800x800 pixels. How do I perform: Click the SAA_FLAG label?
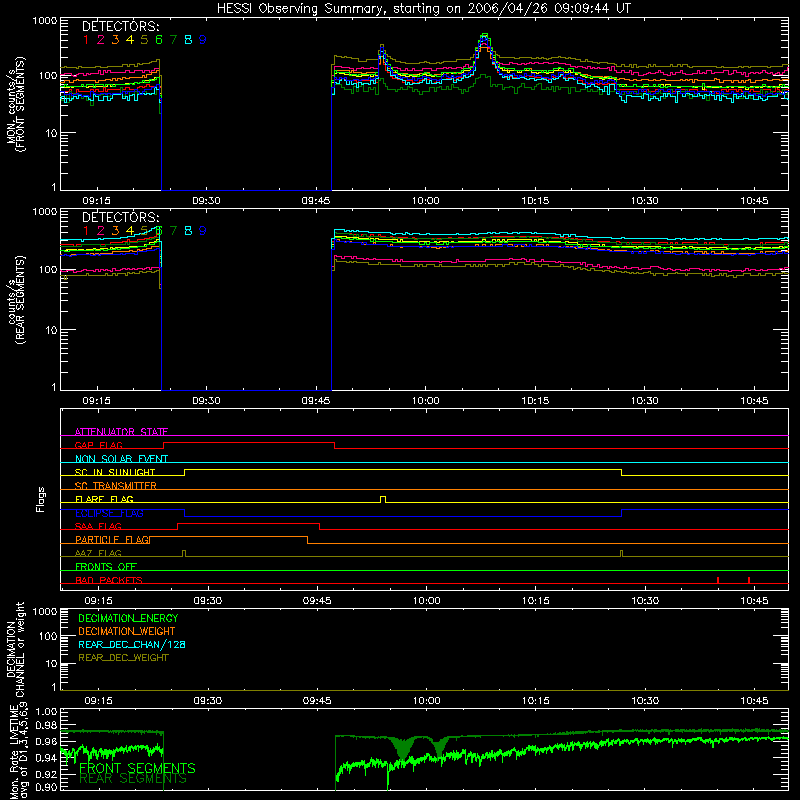(x=98, y=526)
